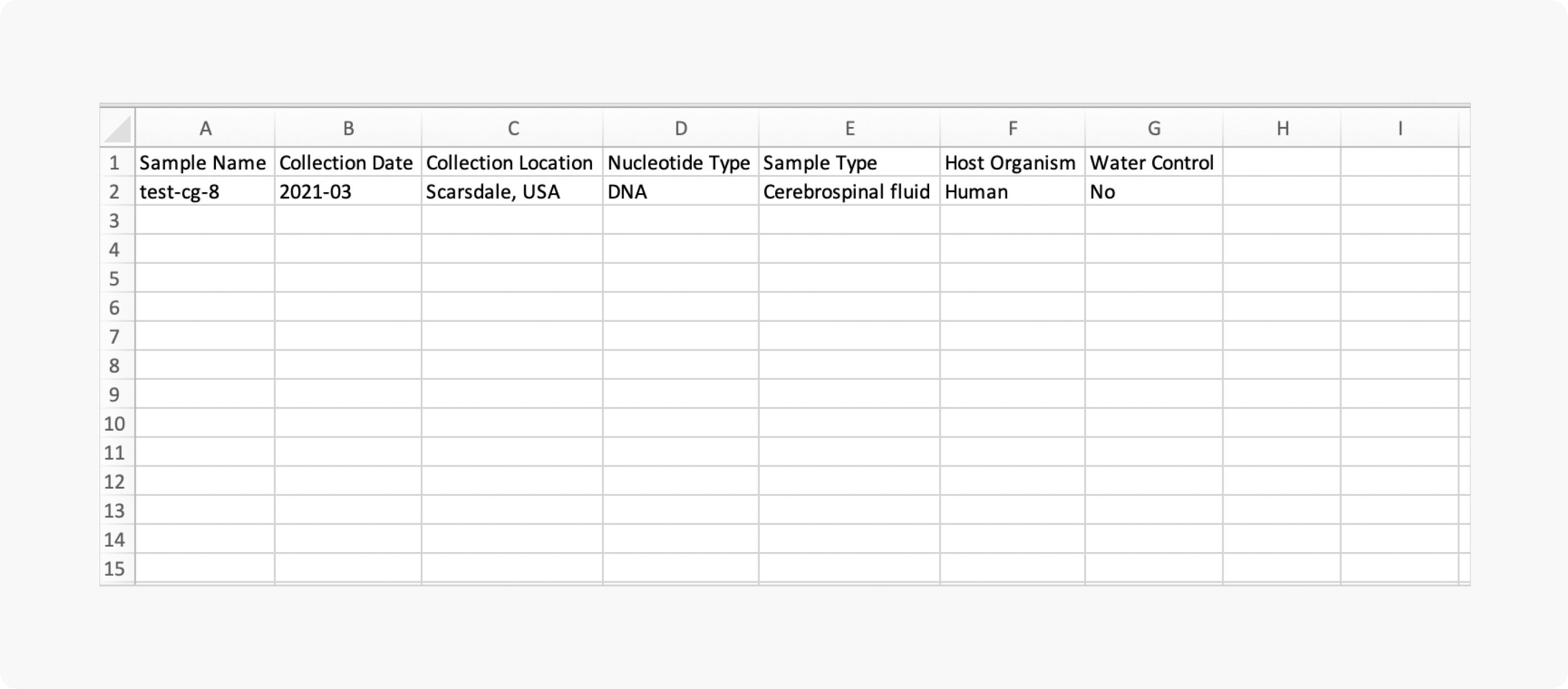Image resolution: width=1568 pixels, height=689 pixels.
Task: Select row 15 header
Action: [114, 569]
